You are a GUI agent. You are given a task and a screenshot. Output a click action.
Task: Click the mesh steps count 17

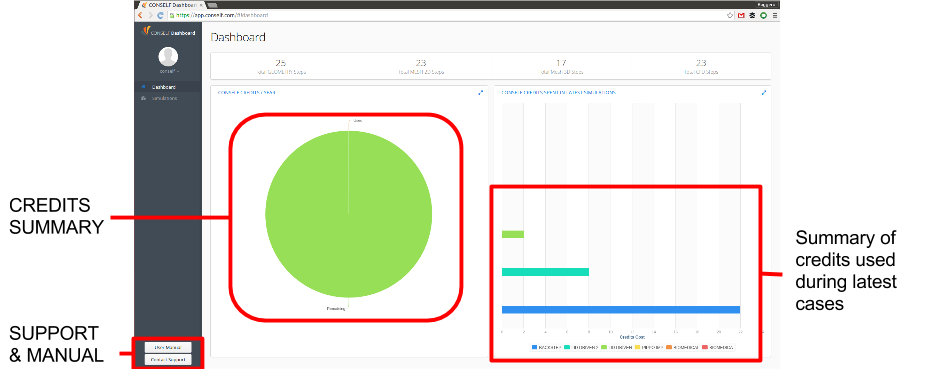(x=561, y=62)
